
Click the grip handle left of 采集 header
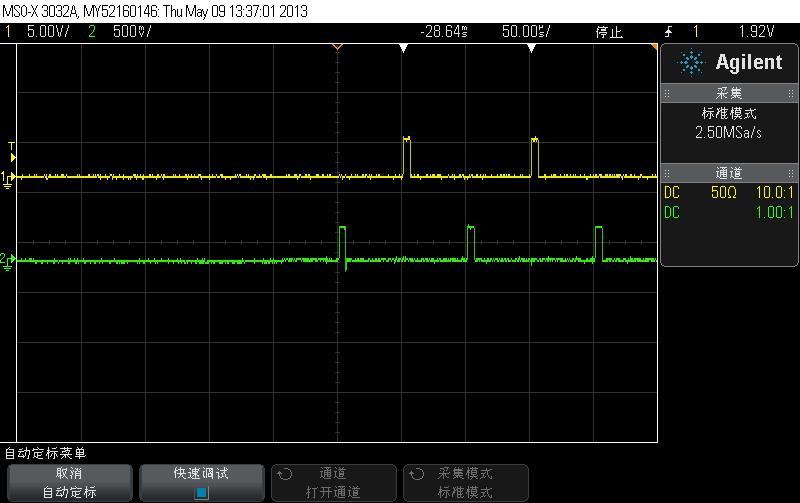coord(667,93)
